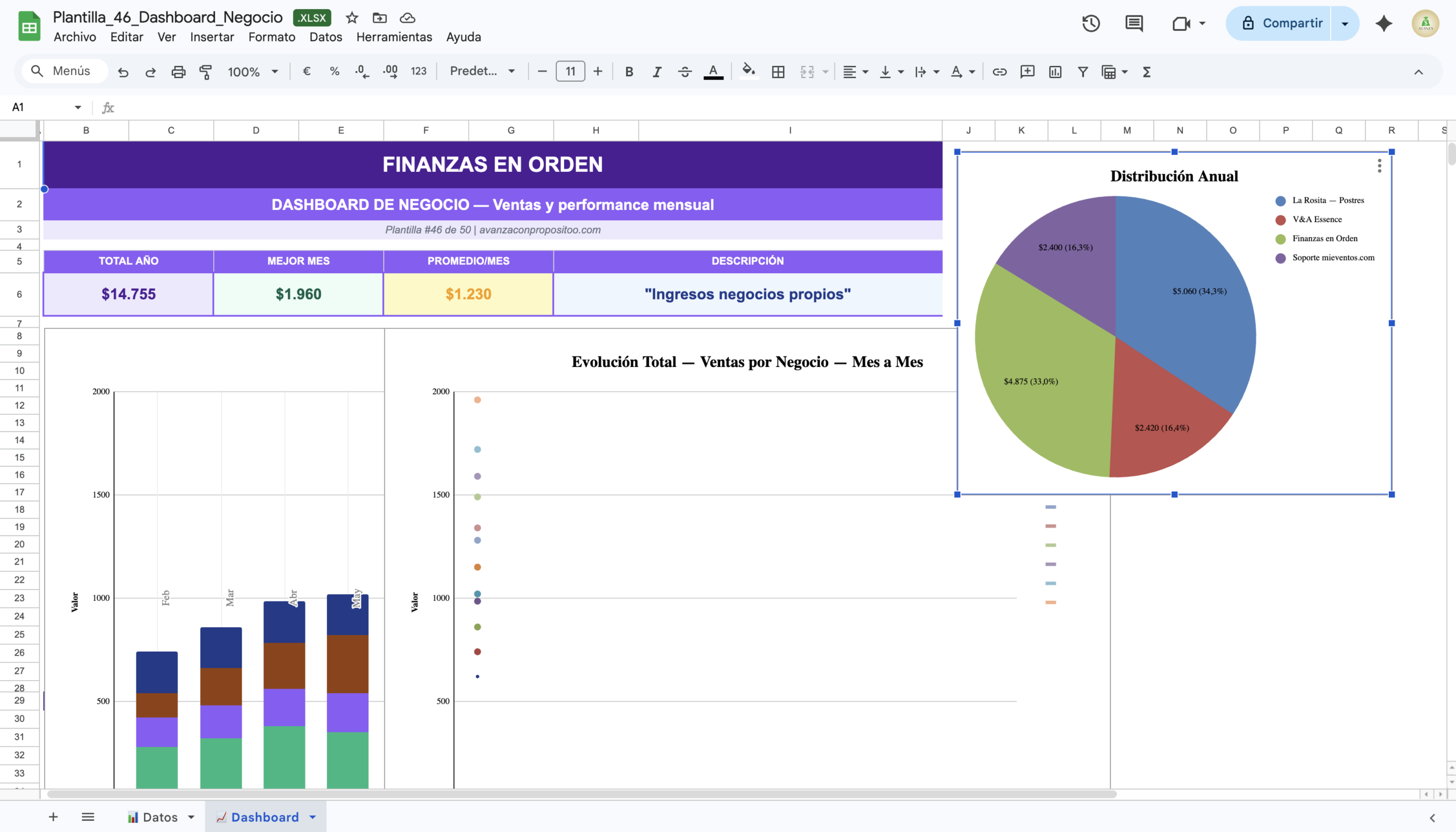Click the add new sheet plus button
The height and width of the screenshot is (832, 1456).
pyautogui.click(x=53, y=817)
